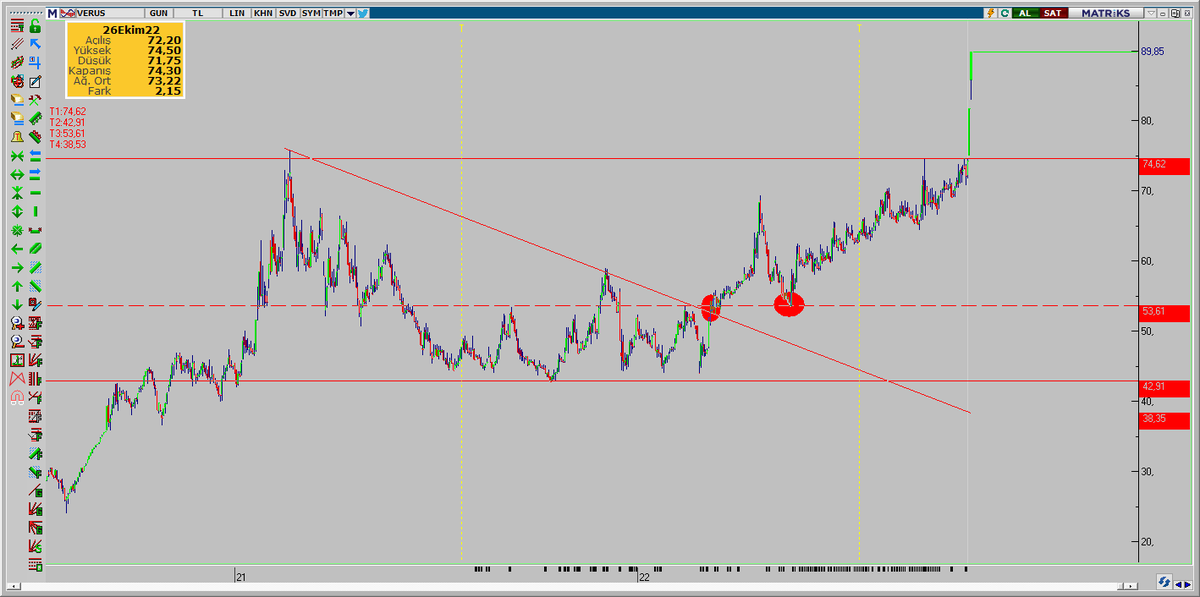Click the T4:38,53 trend label
The width and height of the screenshot is (1200, 597).
[68, 145]
